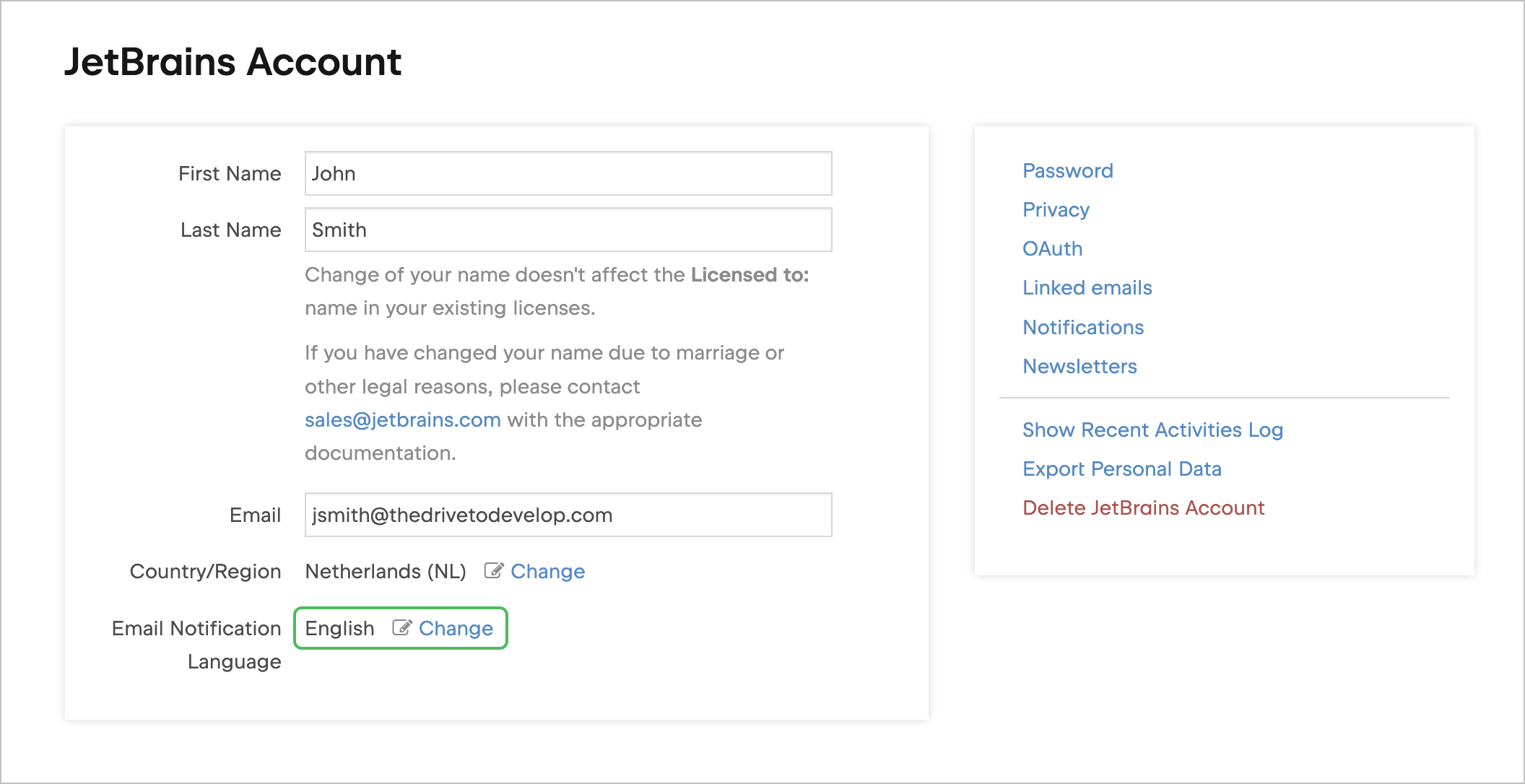Open Notifications settings
The width and height of the screenshot is (1525, 784).
1083,328
